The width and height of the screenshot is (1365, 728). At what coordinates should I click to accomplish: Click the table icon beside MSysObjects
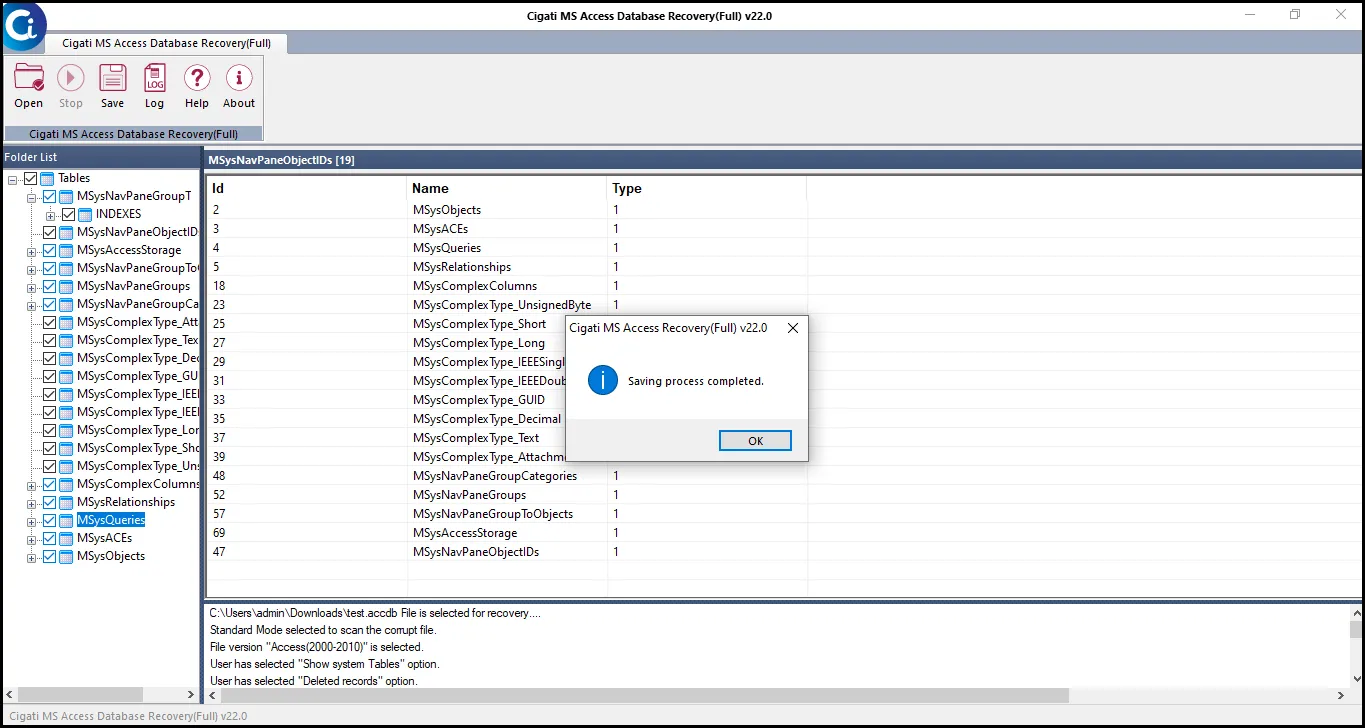[66, 556]
